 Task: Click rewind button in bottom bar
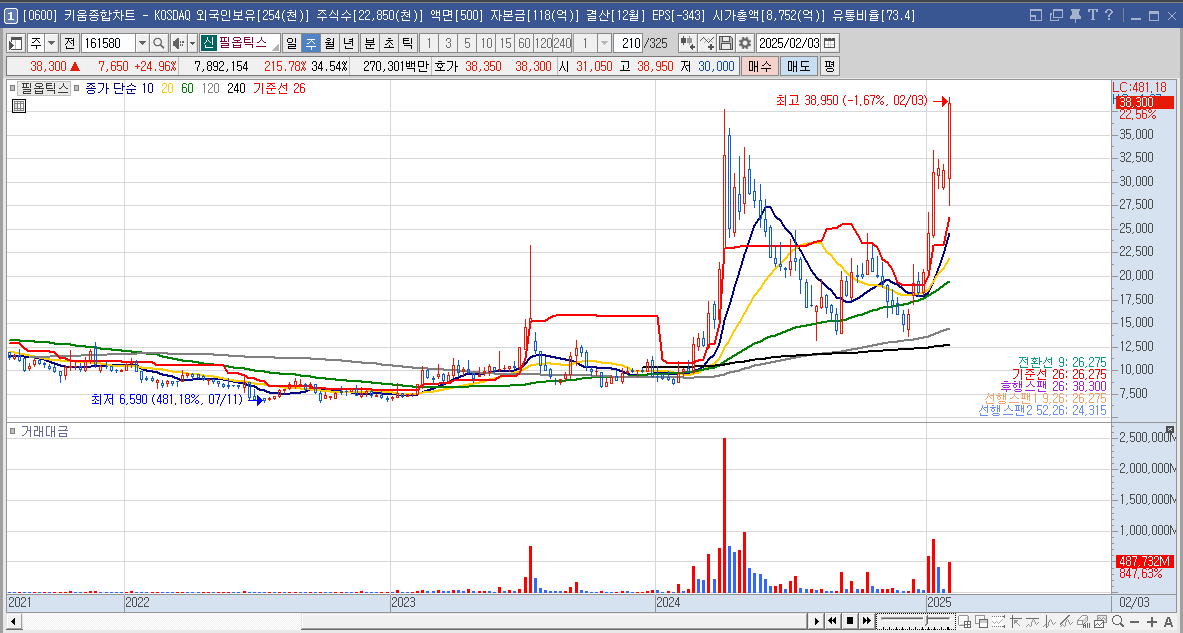(x=833, y=621)
